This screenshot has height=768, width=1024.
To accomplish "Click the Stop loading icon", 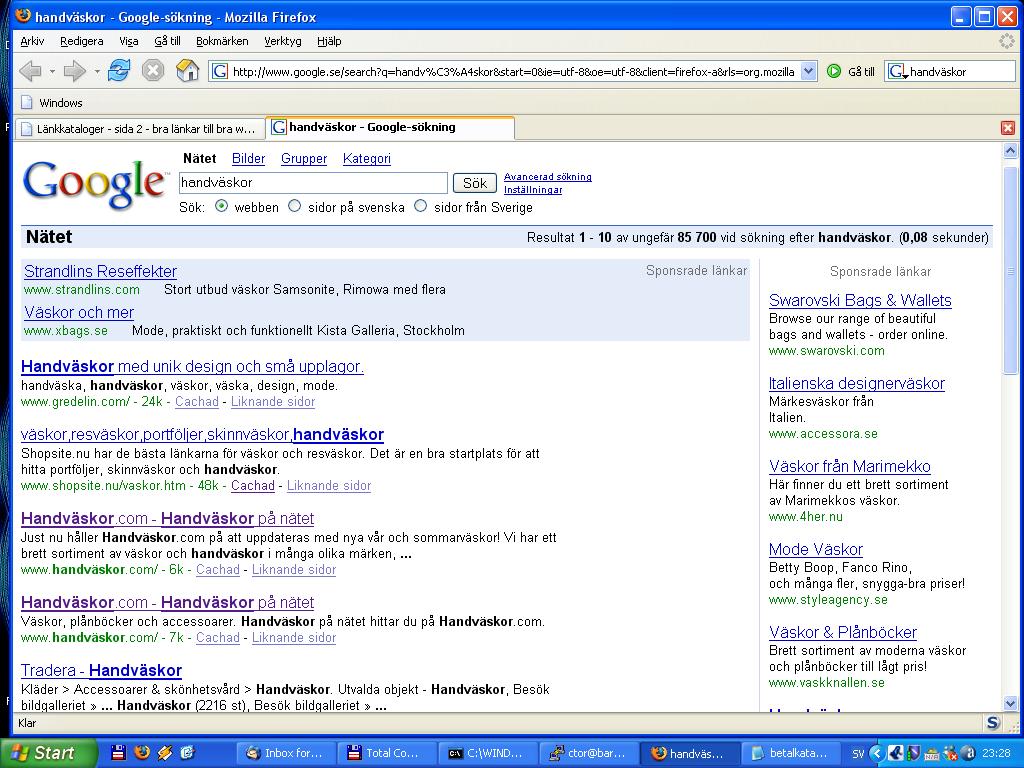I will tap(153, 70).
